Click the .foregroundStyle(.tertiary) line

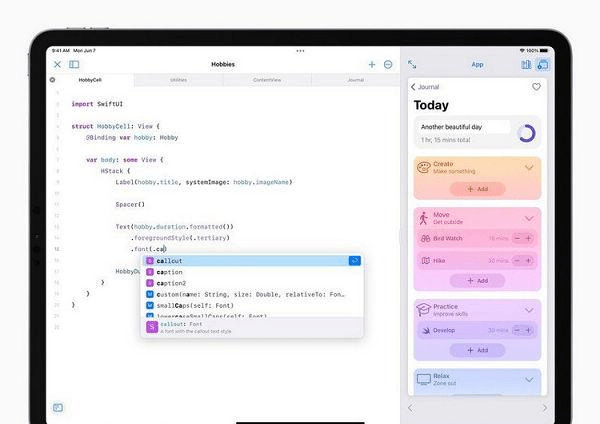[x=180, y=238]
